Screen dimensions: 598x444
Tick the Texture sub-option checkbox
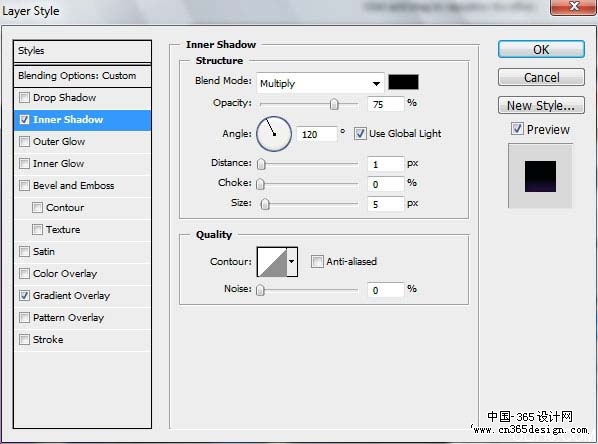[x=37, y=230]
